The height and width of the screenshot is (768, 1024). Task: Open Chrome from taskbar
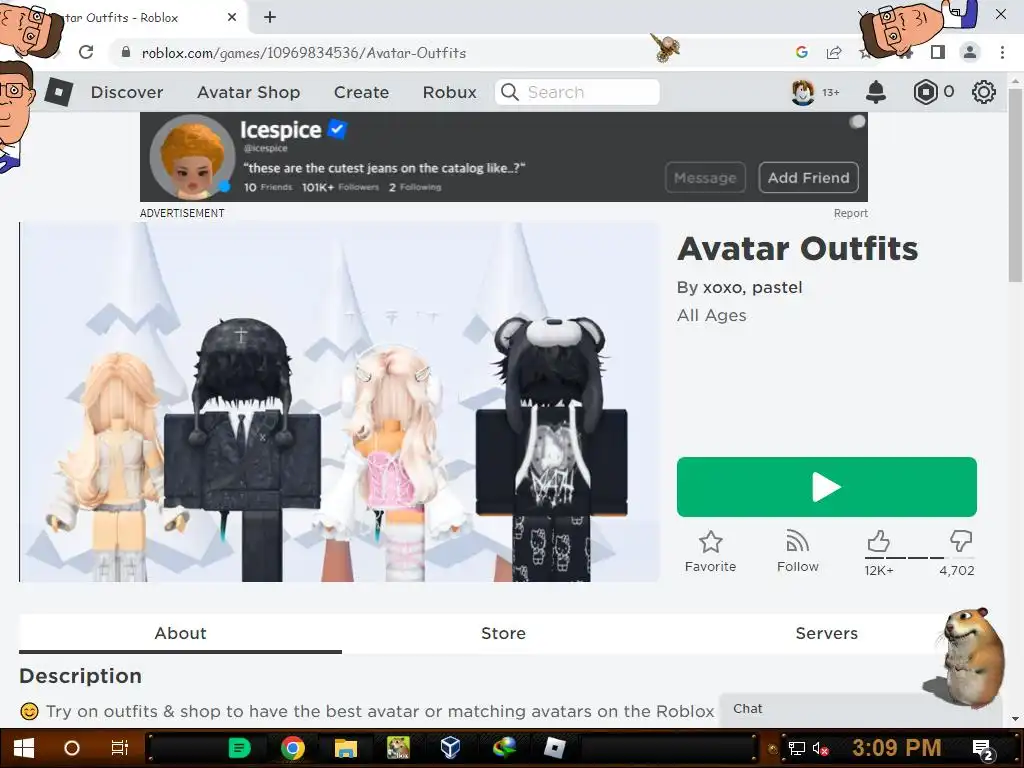(x=293, y=748)
